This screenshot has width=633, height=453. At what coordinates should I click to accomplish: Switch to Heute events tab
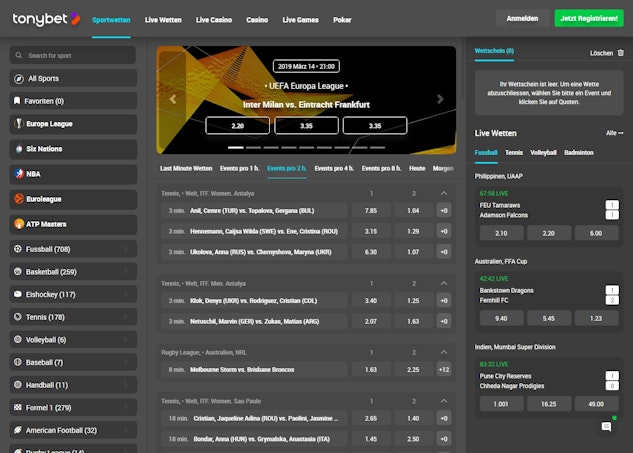417,168
